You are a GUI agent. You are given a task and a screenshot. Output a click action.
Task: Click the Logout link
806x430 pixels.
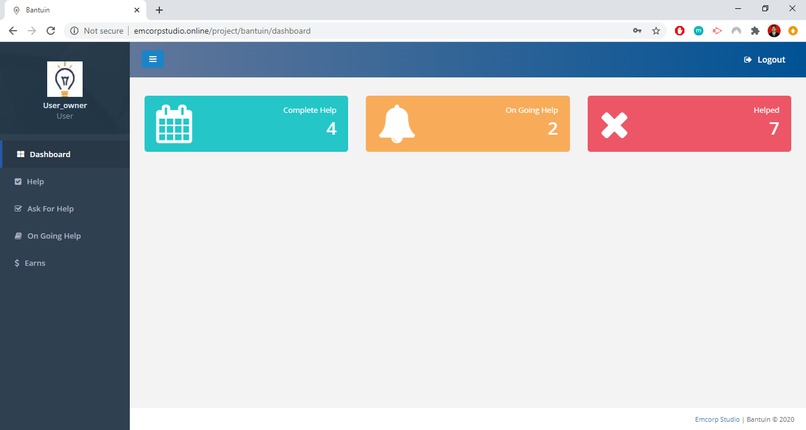point(764,60)
